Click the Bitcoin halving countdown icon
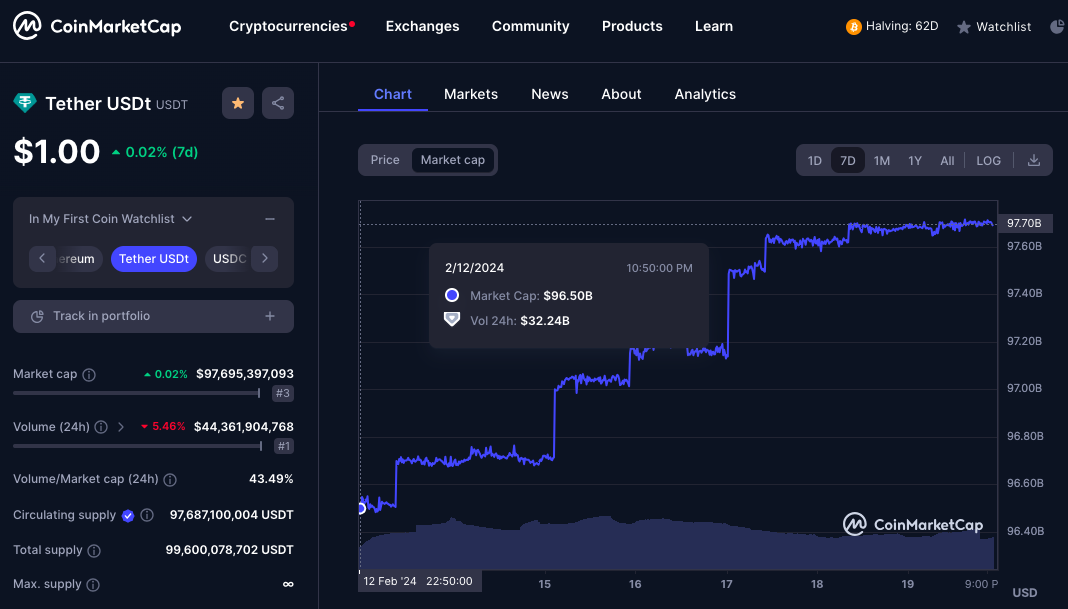 tap(853, 27)
